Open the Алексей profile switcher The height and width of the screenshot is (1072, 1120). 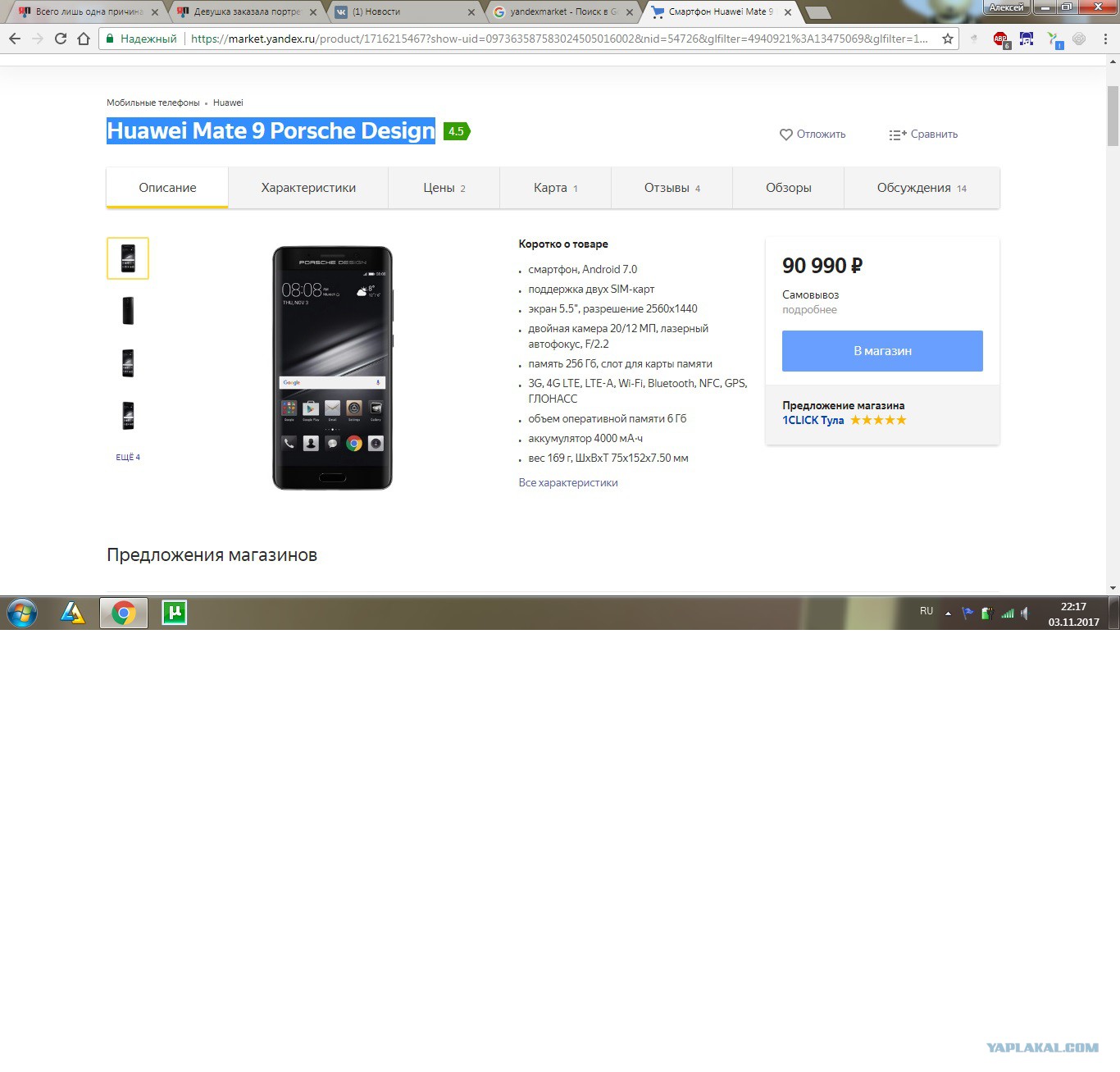[1006, 7]
